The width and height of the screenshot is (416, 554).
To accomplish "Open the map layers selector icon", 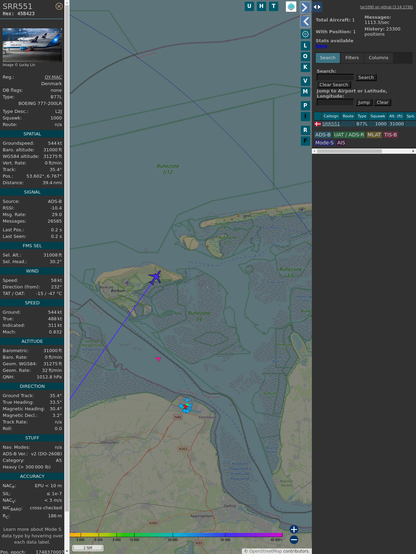I will coord(291,6).
